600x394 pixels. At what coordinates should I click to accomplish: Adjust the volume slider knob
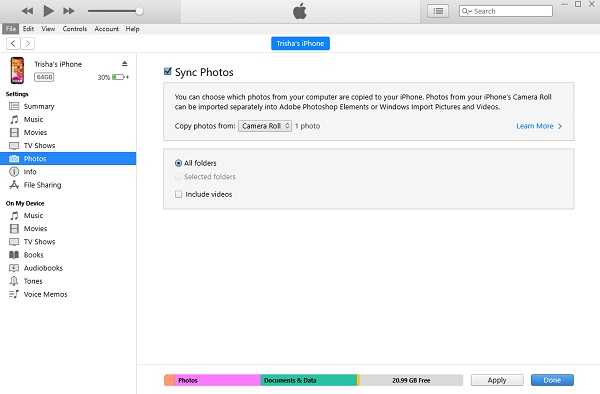click(x=139, y=11)
